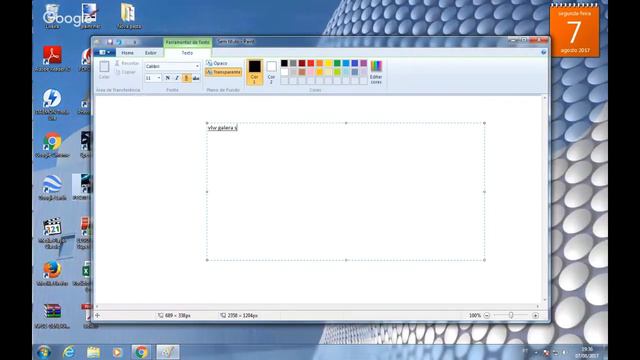The height and width of the screenshot is (360, 640).
Task: Pick the white swatch in second row
Action: point(284,72)
